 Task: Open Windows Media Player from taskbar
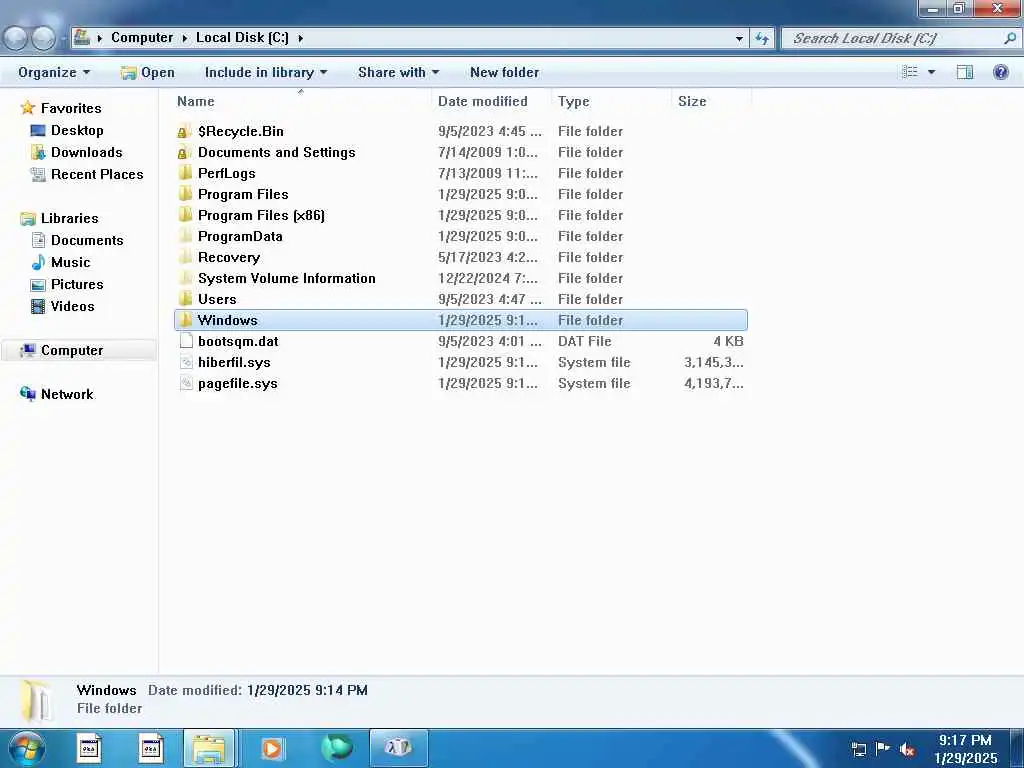click(x=272, y=748)
